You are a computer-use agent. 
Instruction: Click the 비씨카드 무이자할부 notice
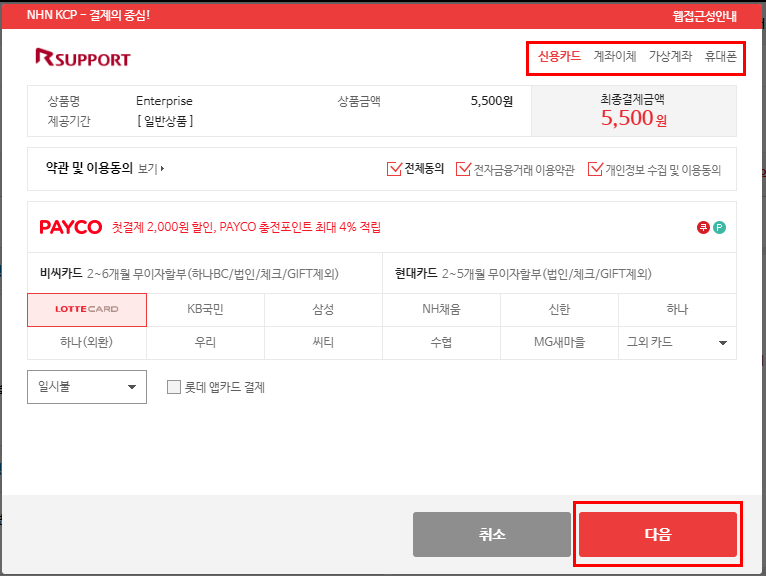coord(189,274)
